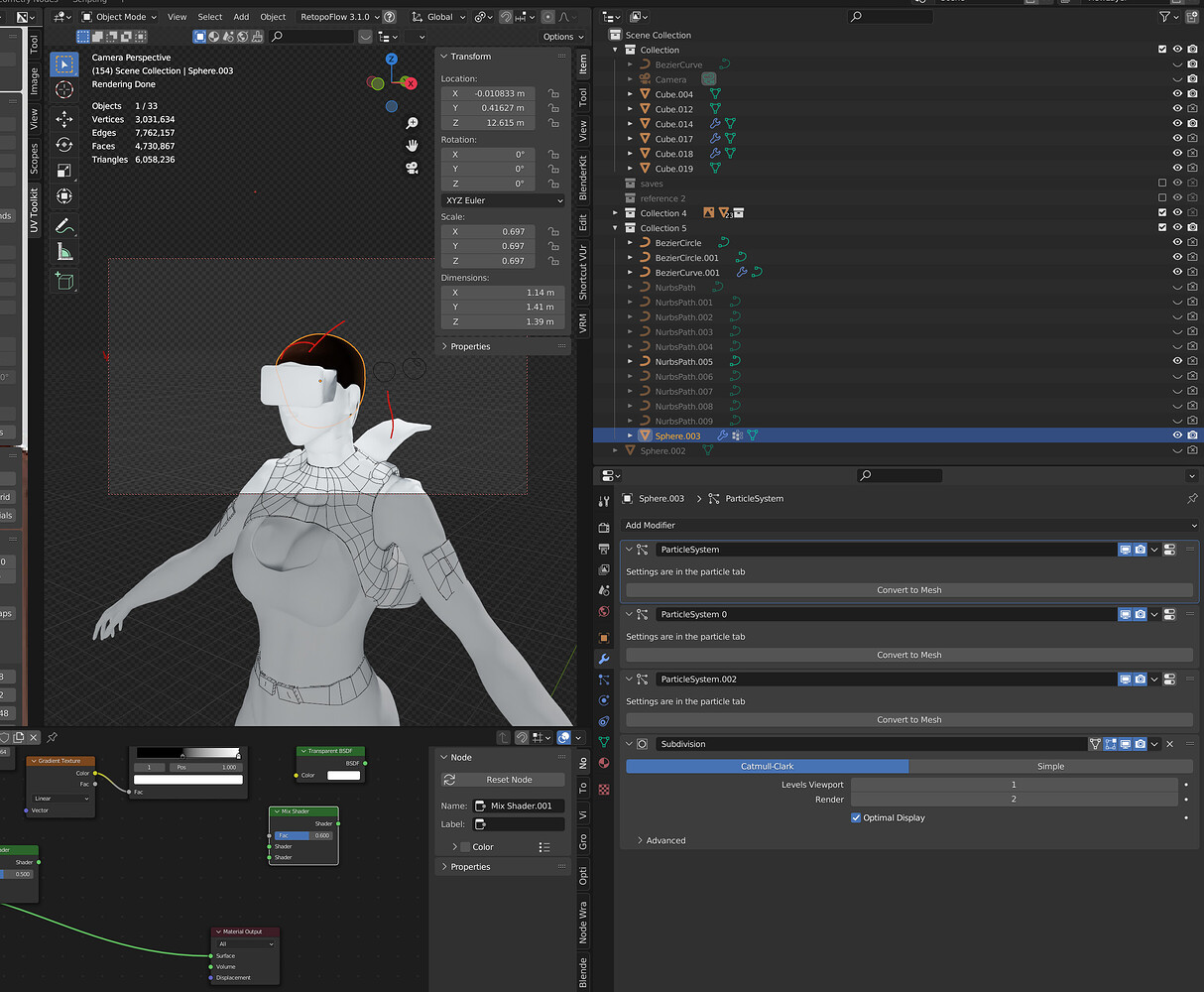This screenshot has height=992, width=1204.
Task: Hide Cube.004 in viewport via eye icon
Action: pyautogui.click(x=1177, y=94)
